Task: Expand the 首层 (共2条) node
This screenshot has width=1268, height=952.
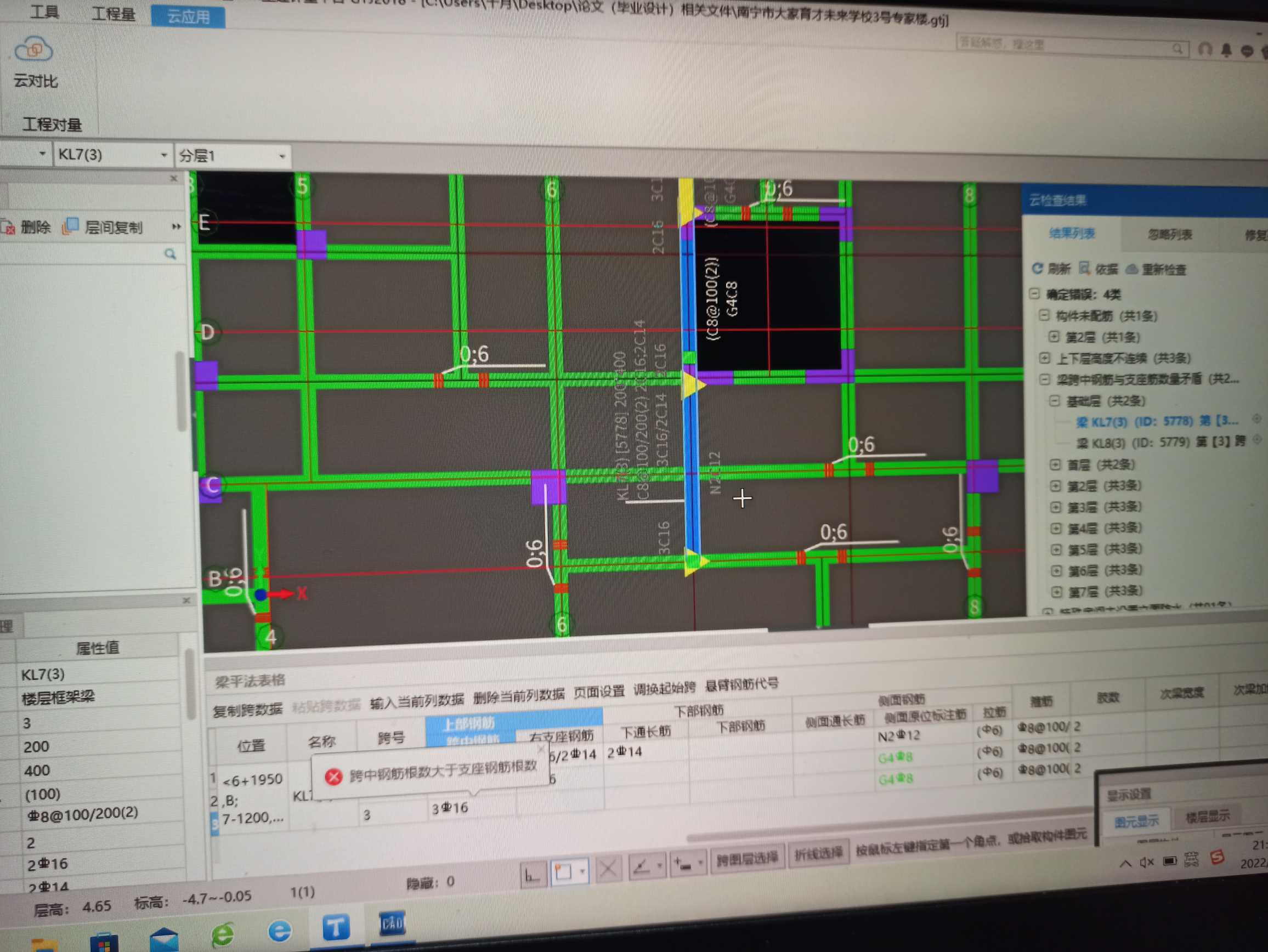Action: coord(1055,464)
